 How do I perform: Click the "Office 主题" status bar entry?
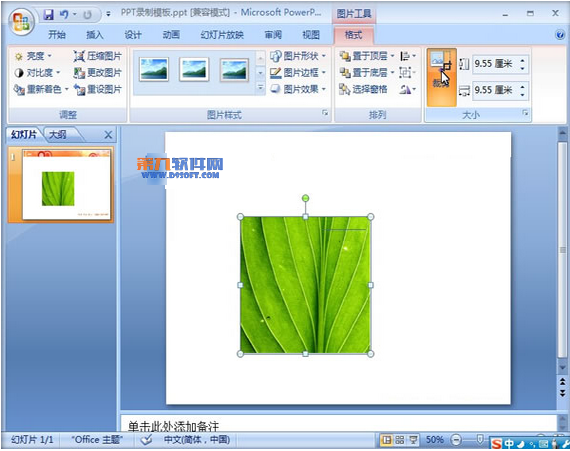click(96, 440)
